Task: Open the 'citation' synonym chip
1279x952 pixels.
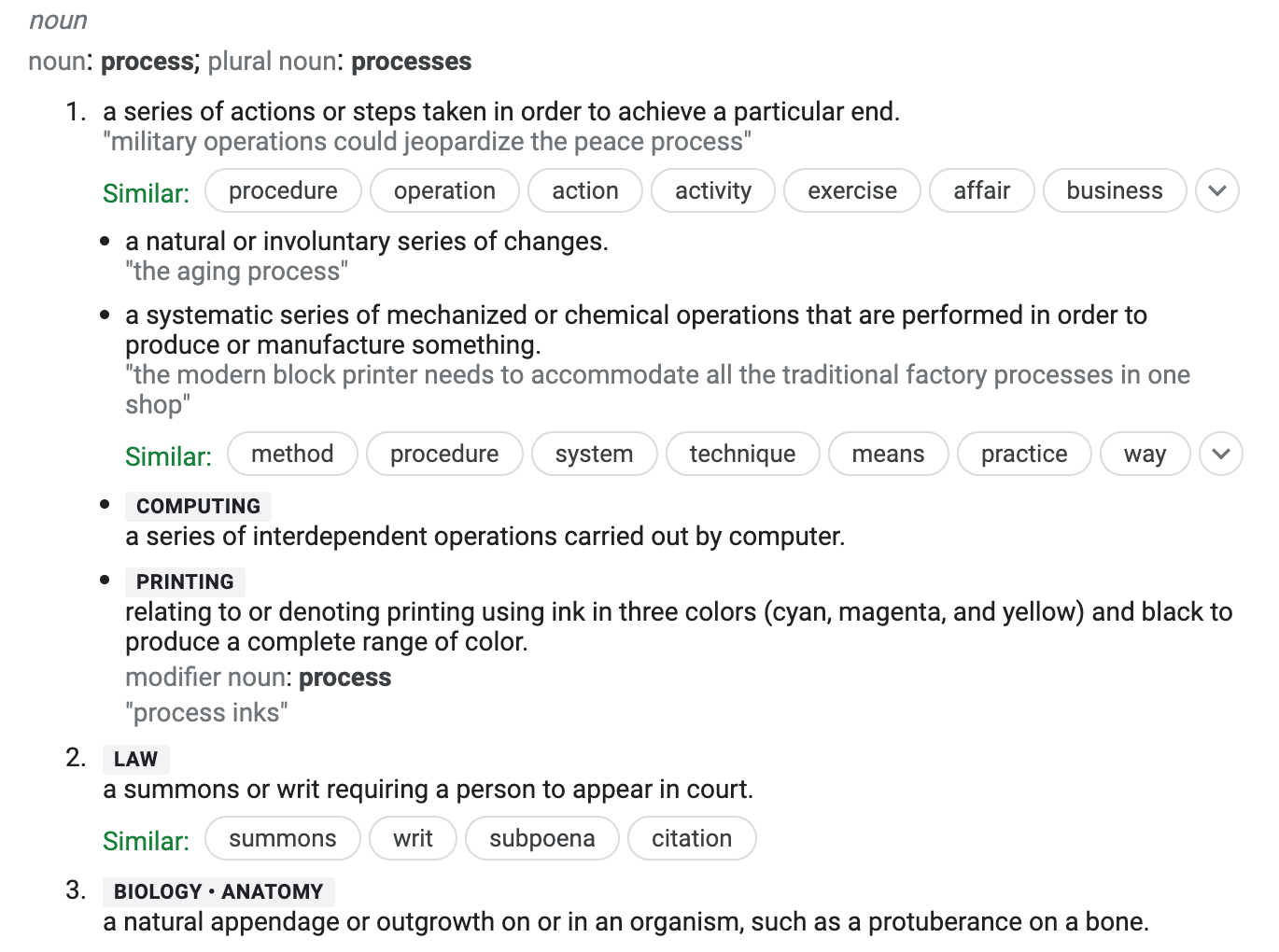Action: click(x=692, y=838)
